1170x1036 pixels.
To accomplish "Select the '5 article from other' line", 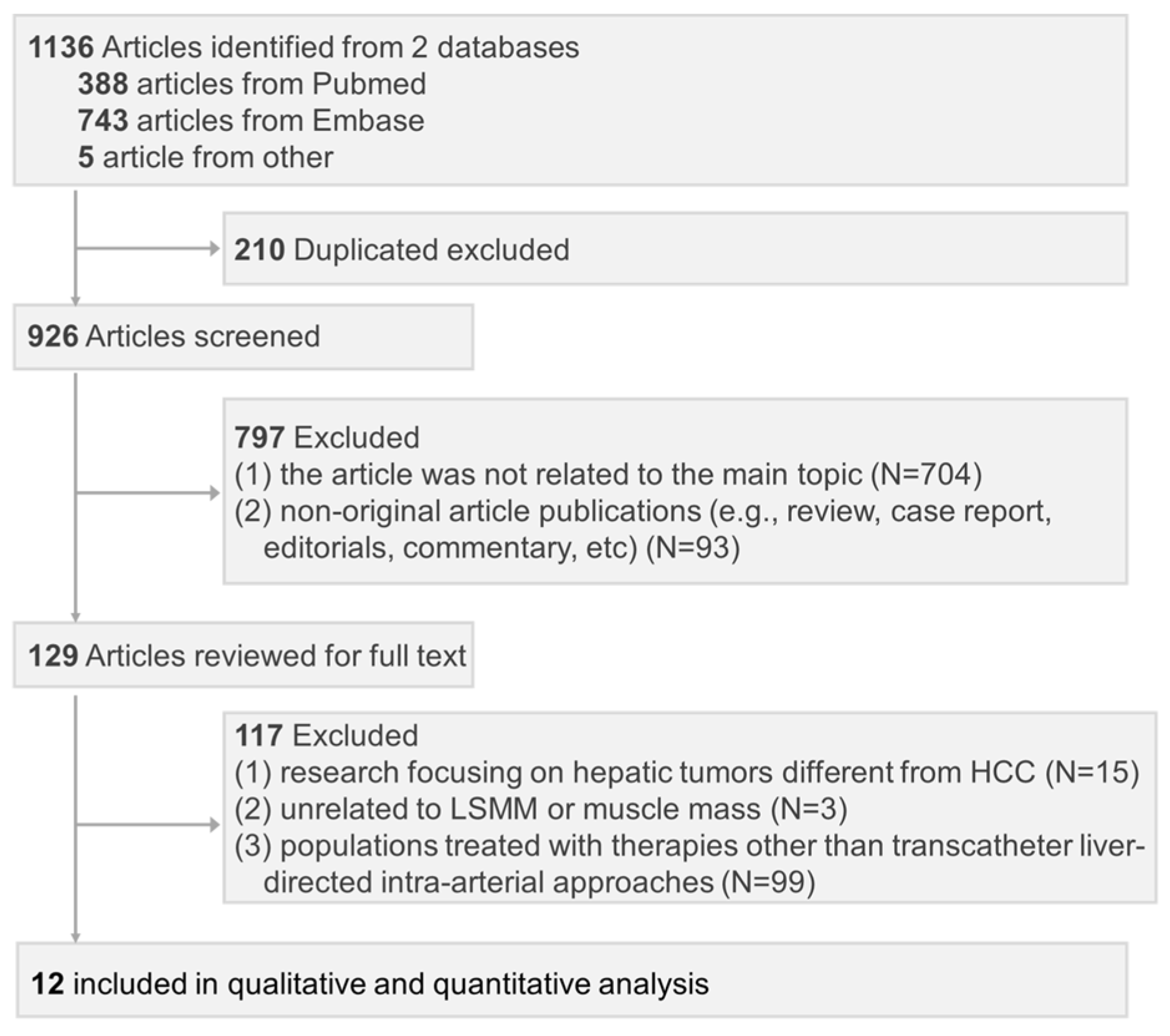I will pos(205,157).
